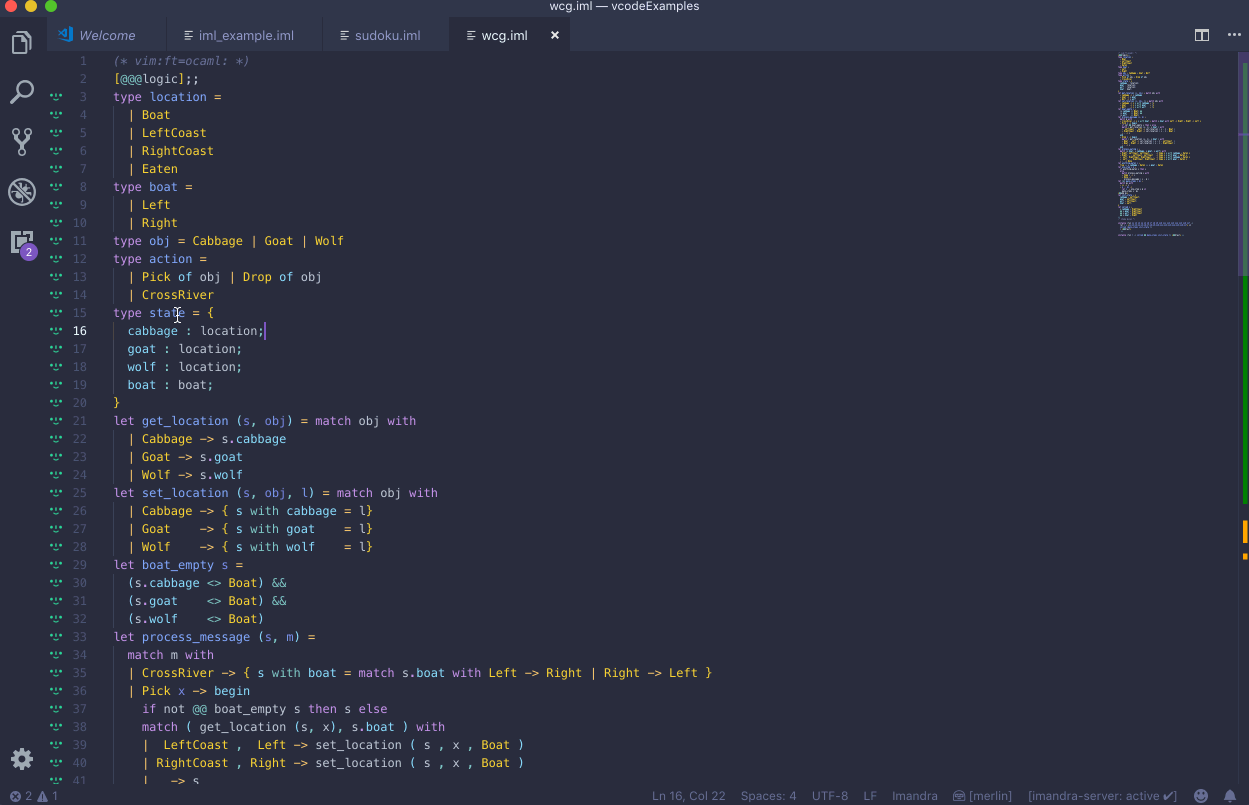Switch to the iml_example.iml tab

[245, 35]
